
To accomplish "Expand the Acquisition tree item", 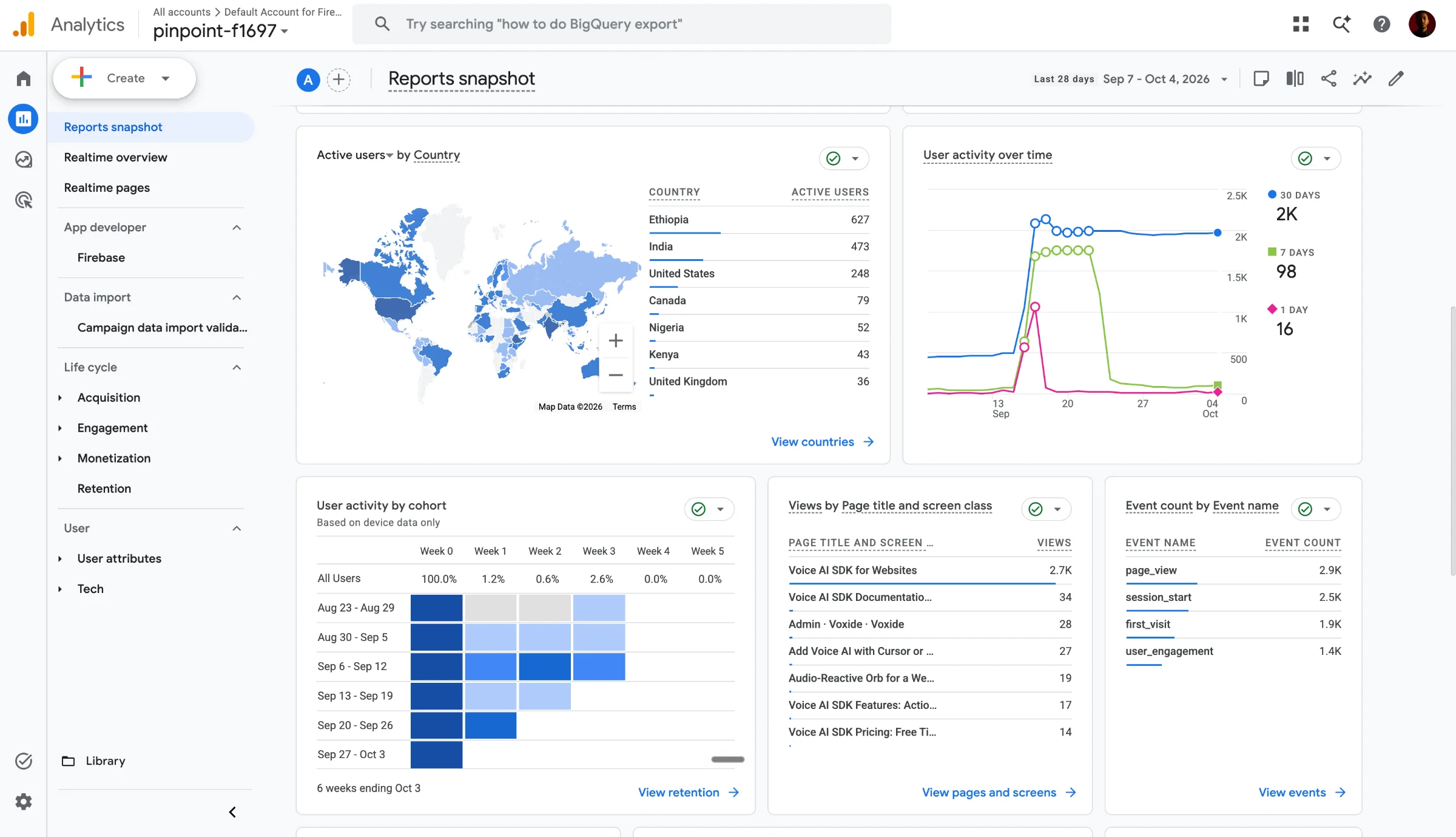I will [x=60, y=398].
